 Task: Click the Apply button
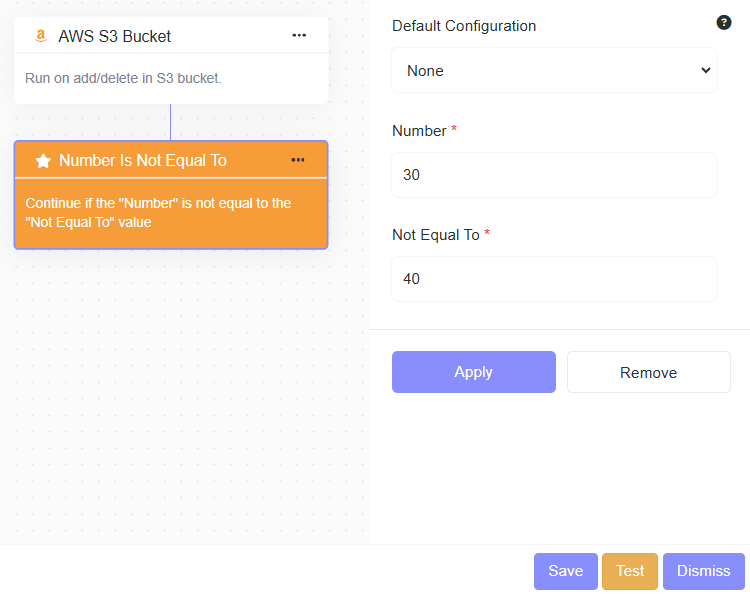474,372
